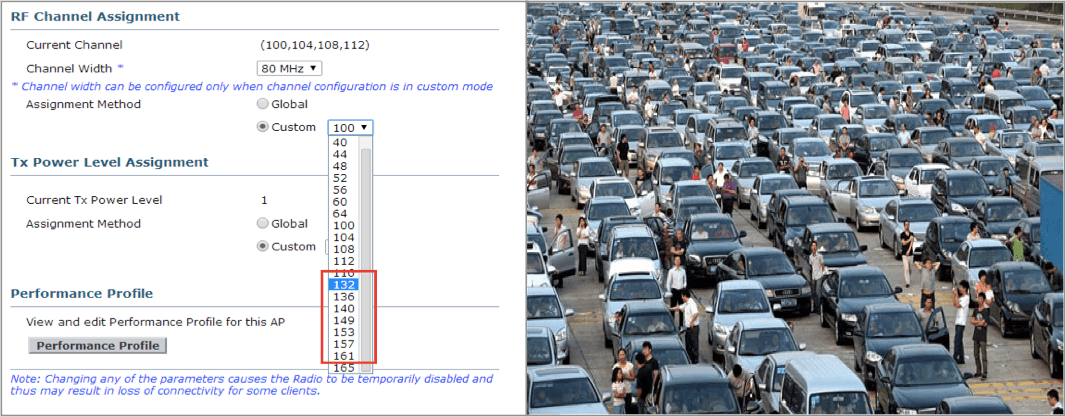The height and width of the screenshot is (417, 1066).
Task: Choose channel 56 in the list
Action: pyautogui.click(x=344, y=190)
